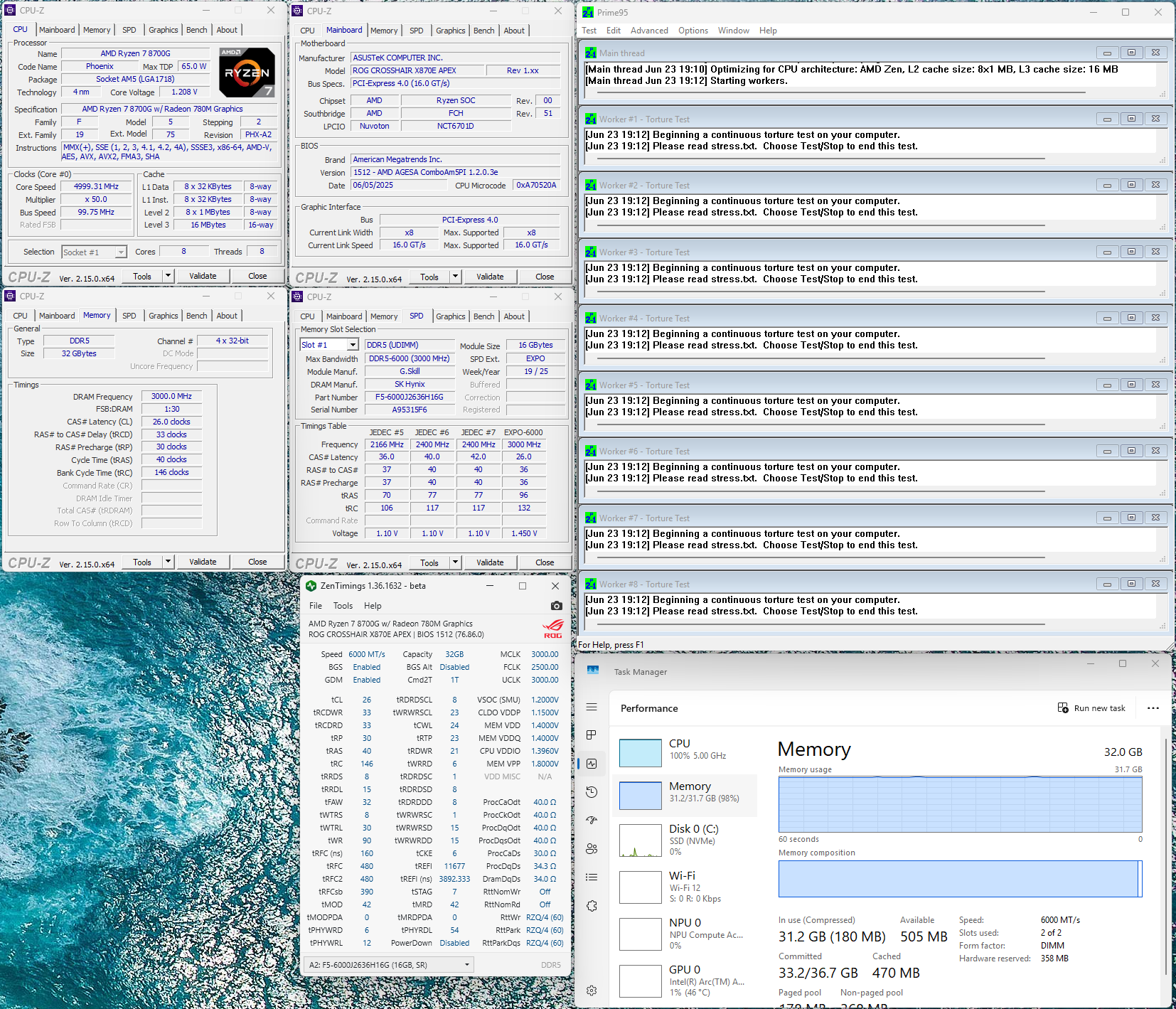Click Validate in CPU-Z CPU tab window
1176x1009 pixels.
click(203, 276)
